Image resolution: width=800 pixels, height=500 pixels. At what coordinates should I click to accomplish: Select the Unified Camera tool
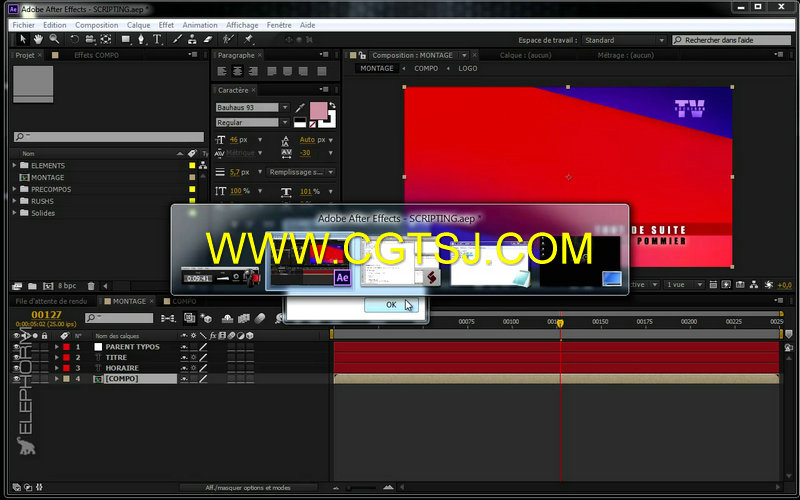coord(90,39)
